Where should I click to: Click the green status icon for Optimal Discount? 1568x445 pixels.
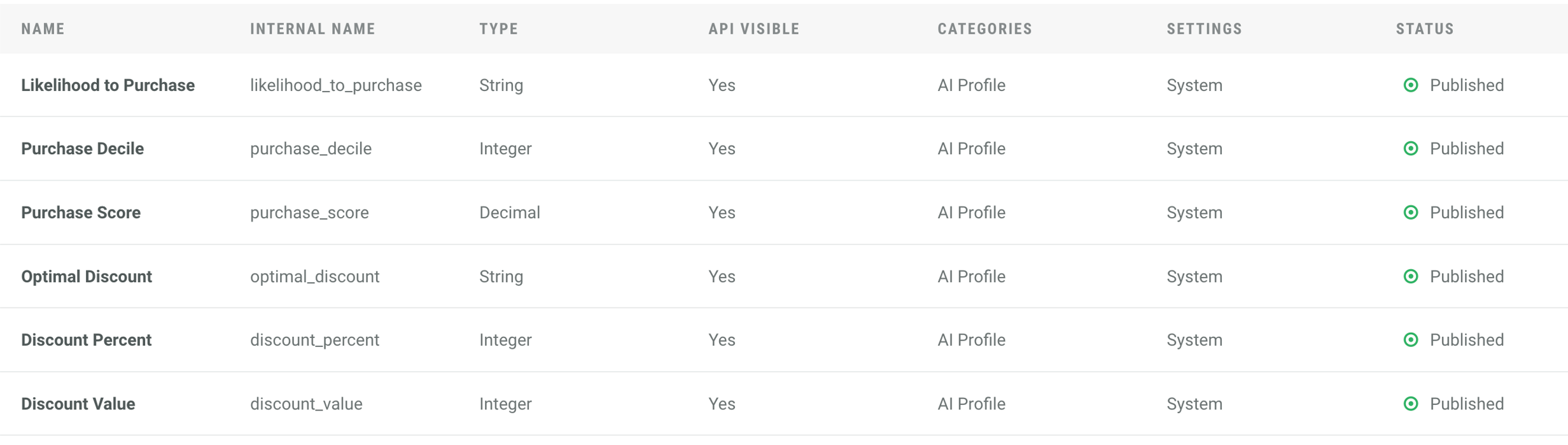coord(1410,276)
